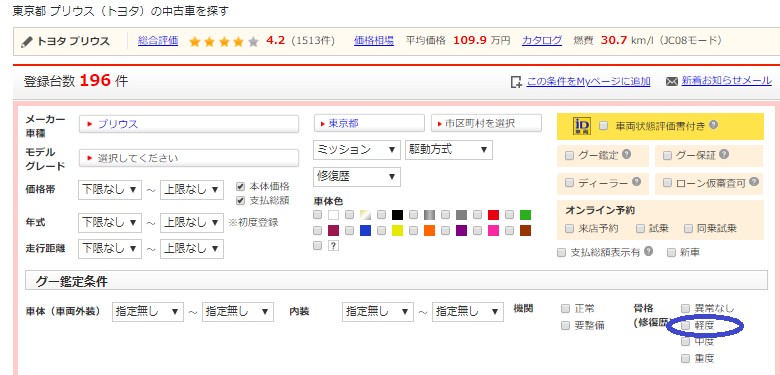This screenshot has width=780, height=375.
Task: Open the モデル グレード 選択してください selector
Action: coord(189,158)
